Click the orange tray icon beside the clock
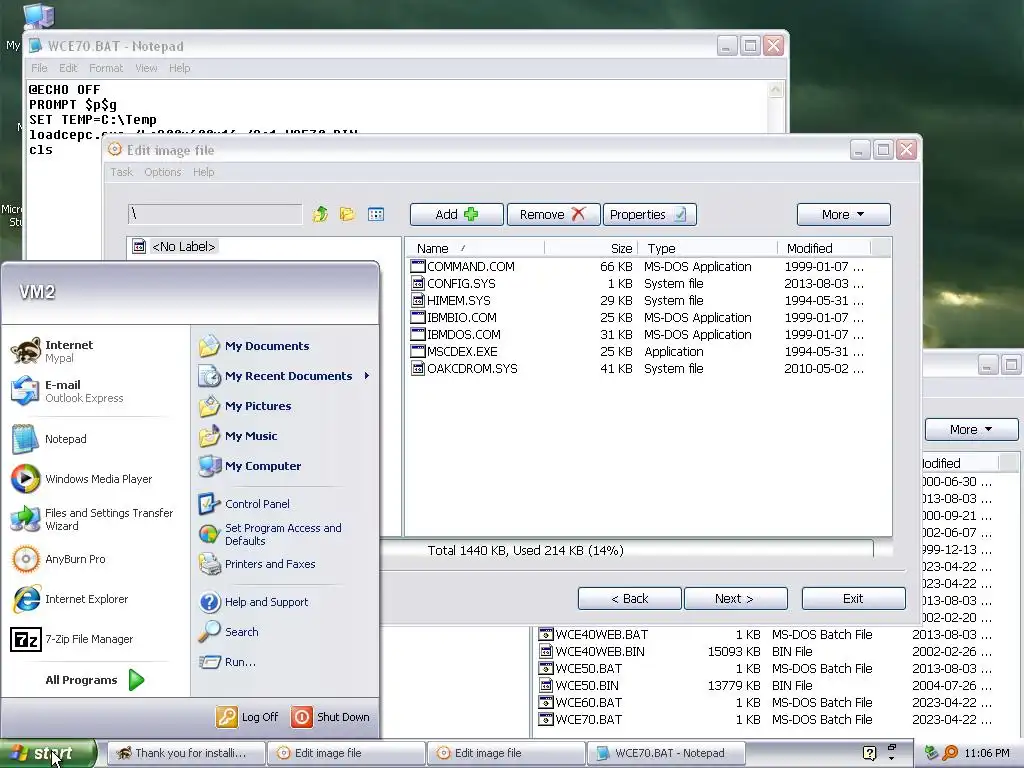Screen dimensions: 1024x768 tap(950, 753)
